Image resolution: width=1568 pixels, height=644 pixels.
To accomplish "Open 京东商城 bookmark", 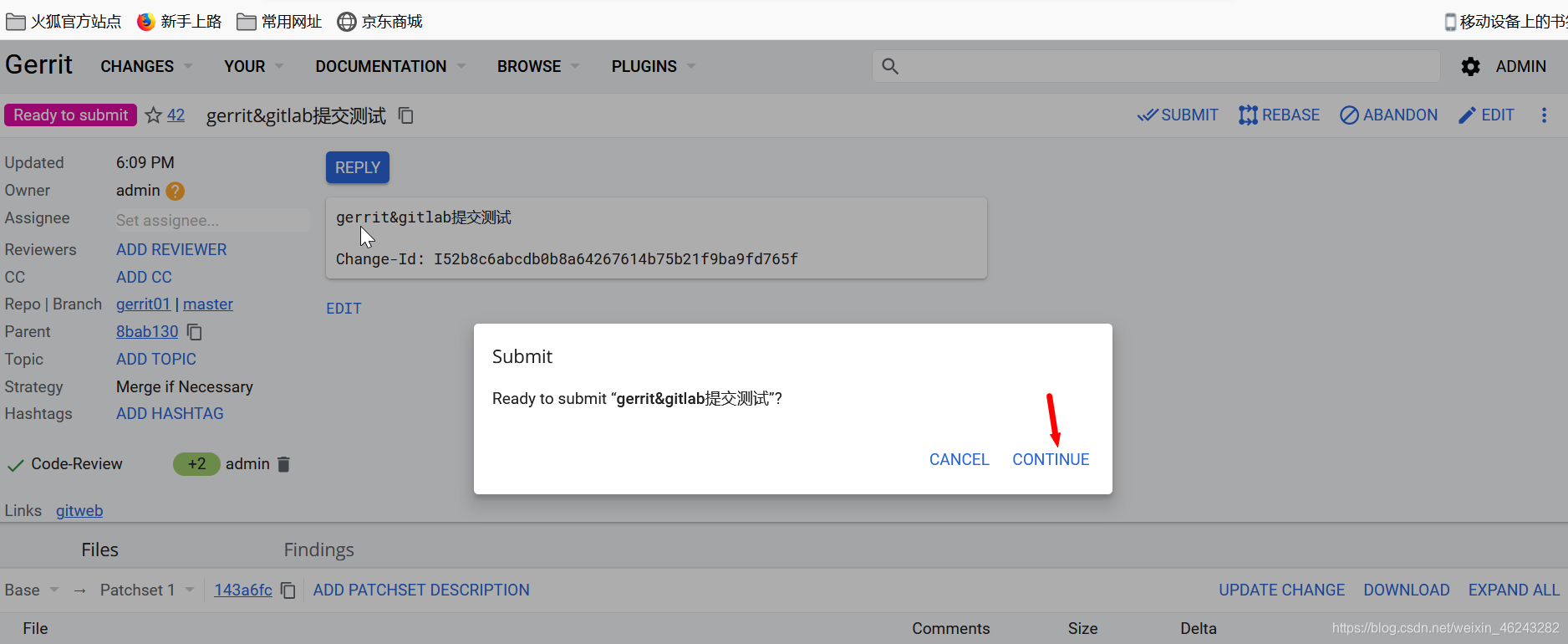I will tap(379, 21).
